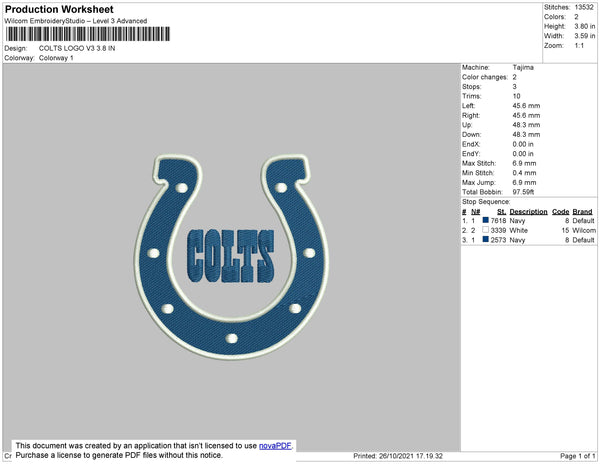
Task: Click the colorway value 'Colorway 1'
Action: [56, 58]
